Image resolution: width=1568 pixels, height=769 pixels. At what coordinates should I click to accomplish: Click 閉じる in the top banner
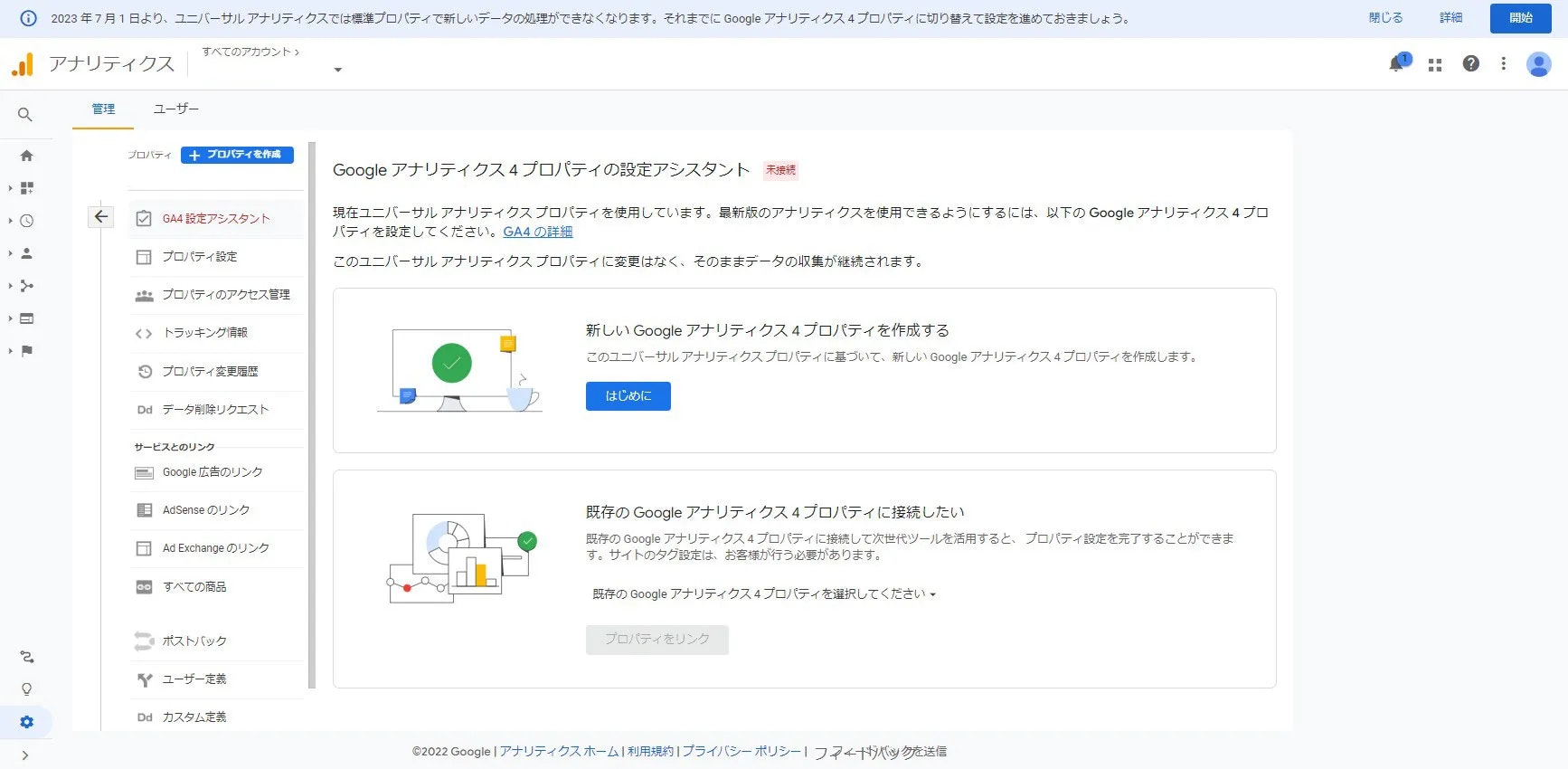click(1385, 18)
